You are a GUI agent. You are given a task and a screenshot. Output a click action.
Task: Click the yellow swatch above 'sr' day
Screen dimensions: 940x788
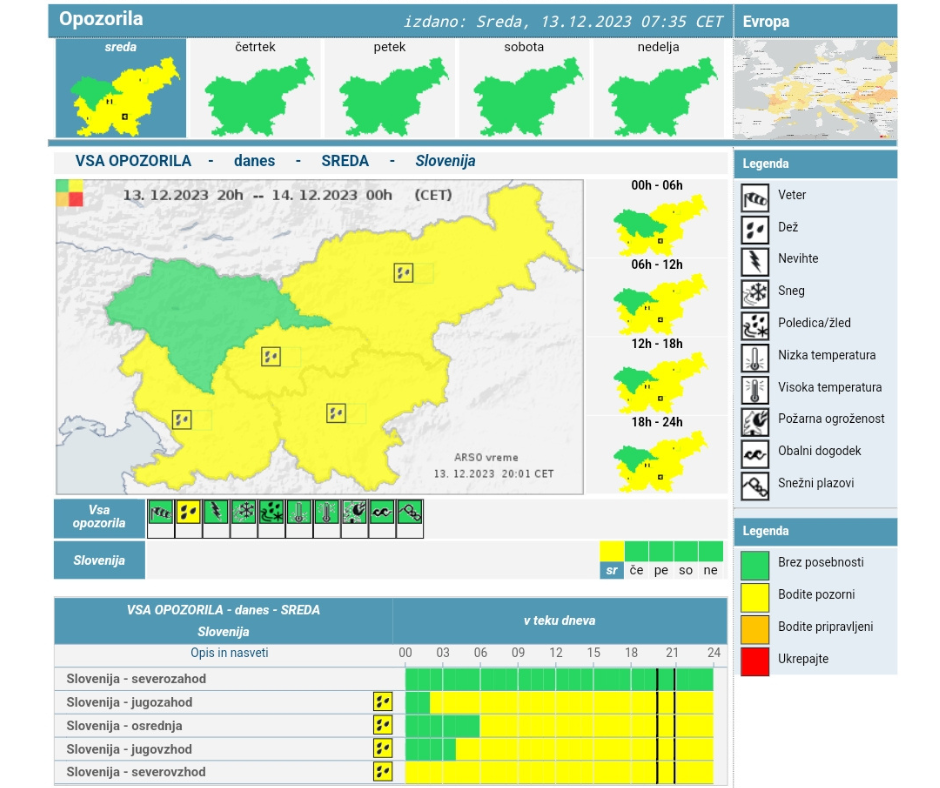click(611, 551)
